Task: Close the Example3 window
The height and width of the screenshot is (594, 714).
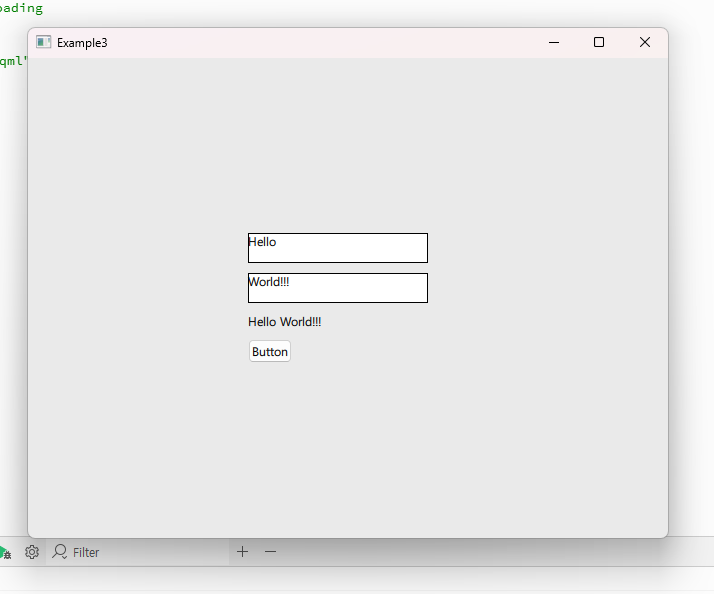Action: tap(645, 42)
